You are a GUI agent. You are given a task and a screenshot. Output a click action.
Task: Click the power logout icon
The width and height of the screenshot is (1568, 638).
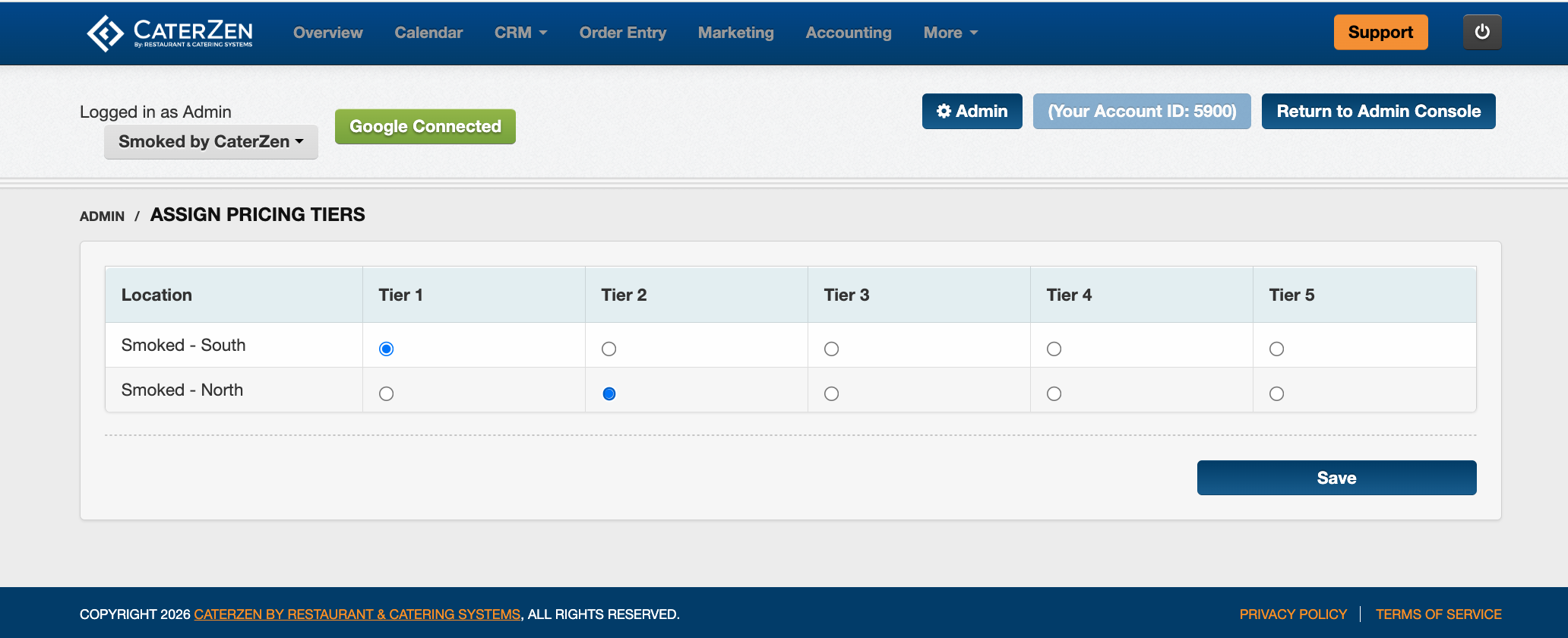(x=1482, y=32)
